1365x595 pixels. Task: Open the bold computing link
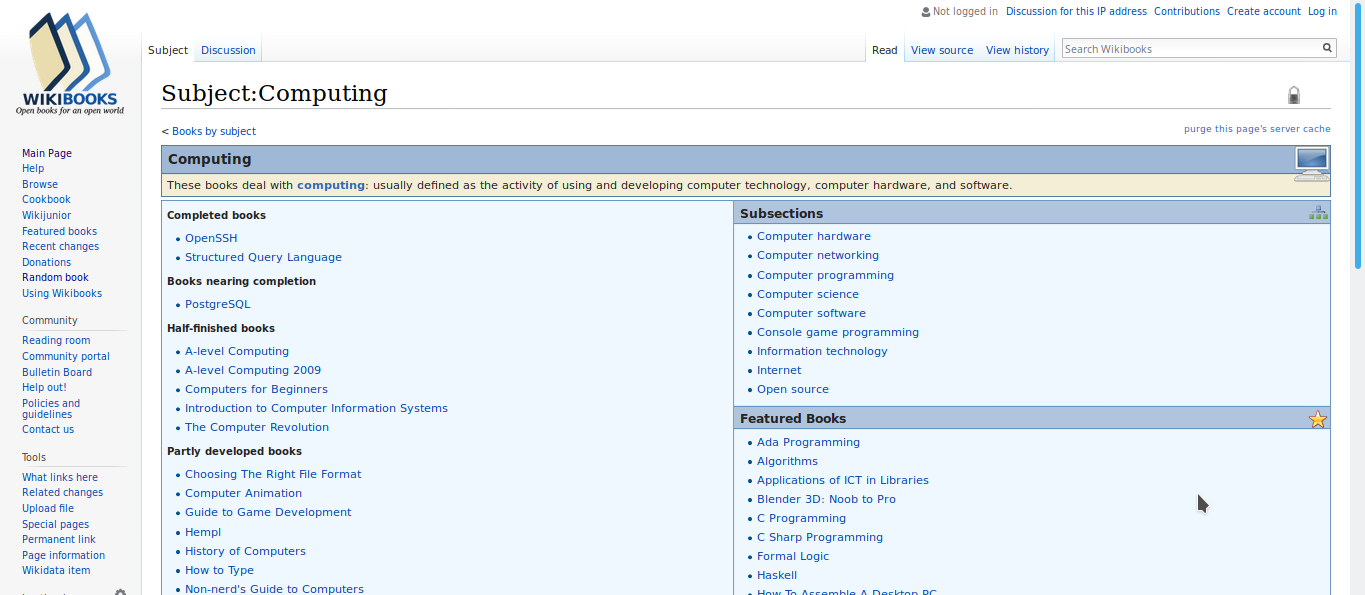[x=331, y=185]
